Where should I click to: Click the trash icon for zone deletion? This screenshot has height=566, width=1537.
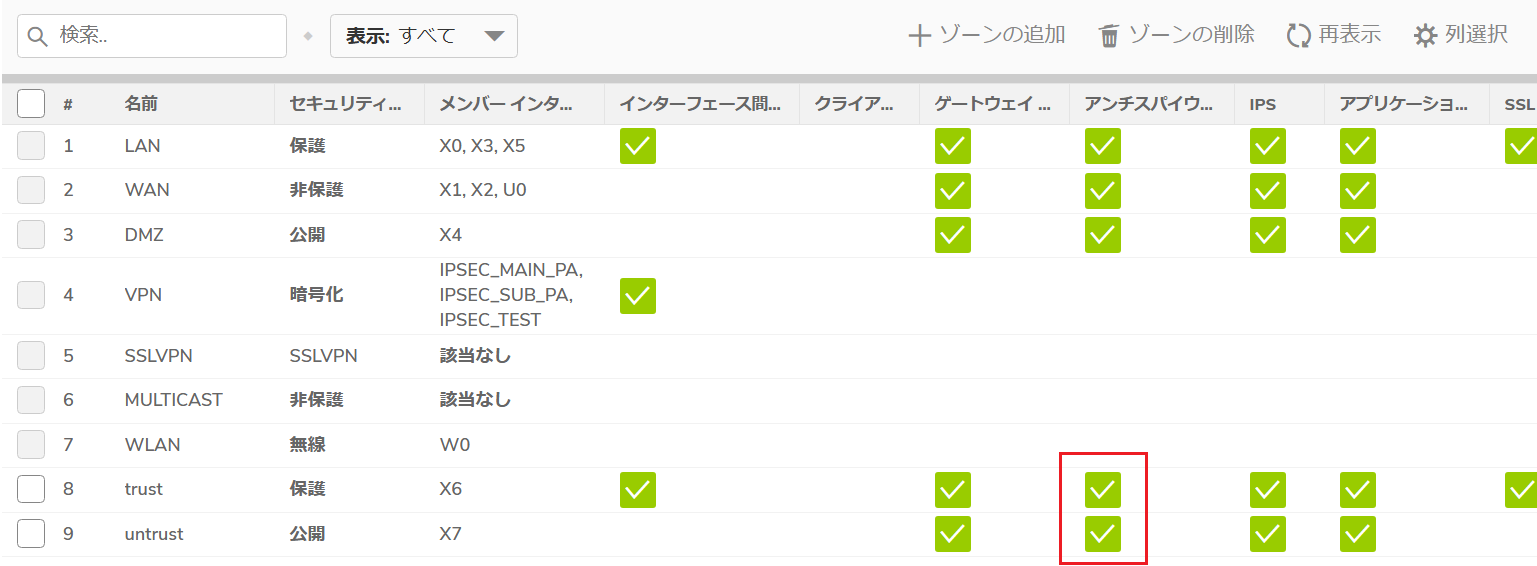pyautogui.click(x=1109, y=36)
